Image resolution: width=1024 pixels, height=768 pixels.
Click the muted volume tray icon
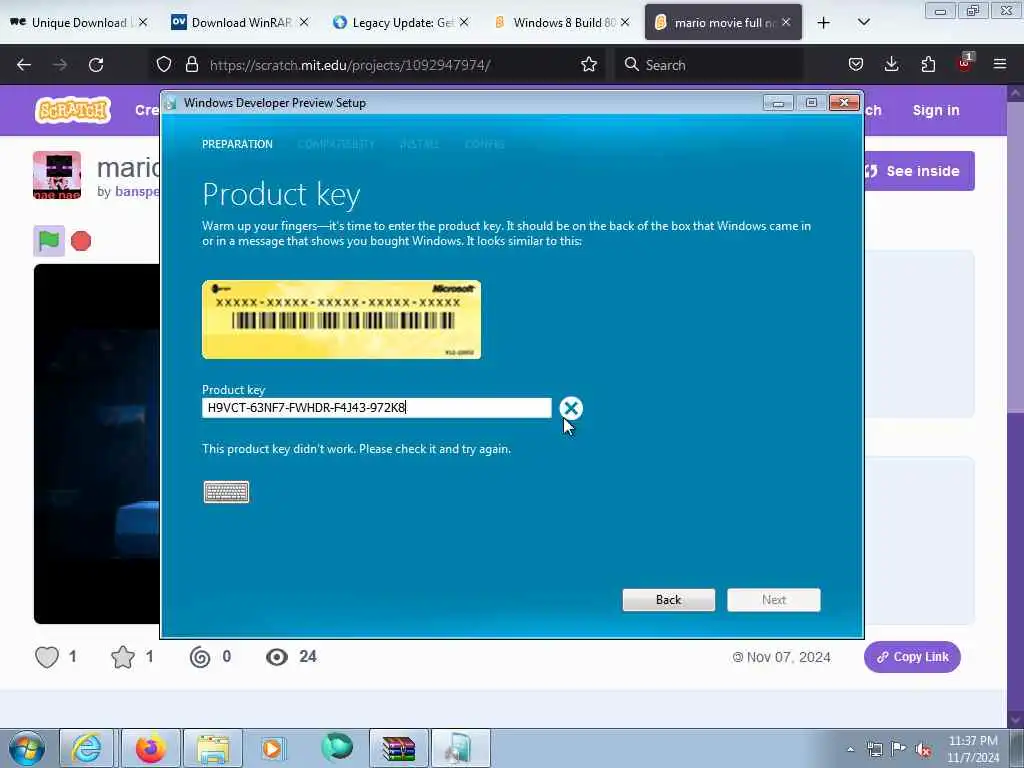tap(923, 749)
